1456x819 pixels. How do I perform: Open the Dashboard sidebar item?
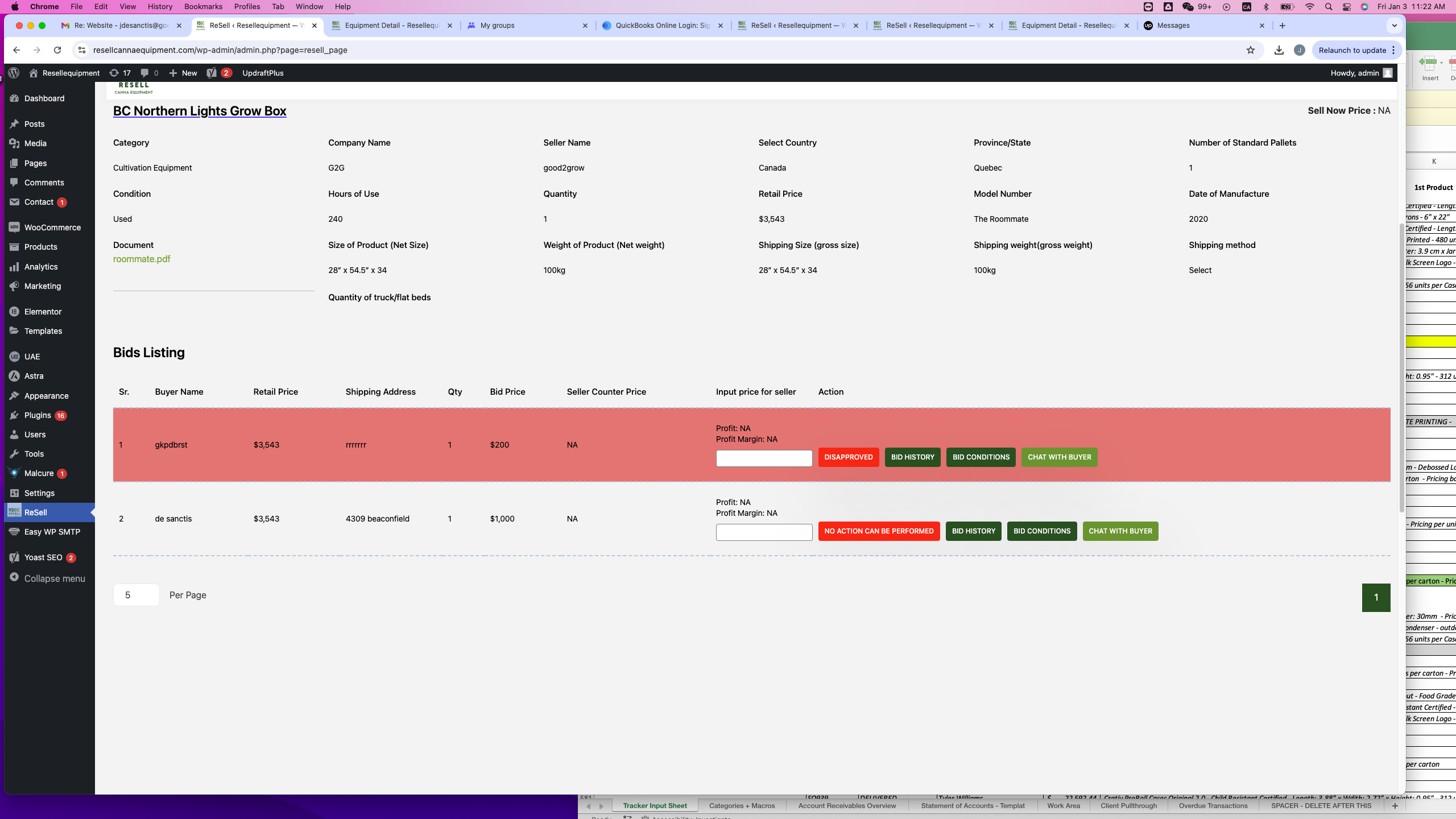click(x=44, y=98)
